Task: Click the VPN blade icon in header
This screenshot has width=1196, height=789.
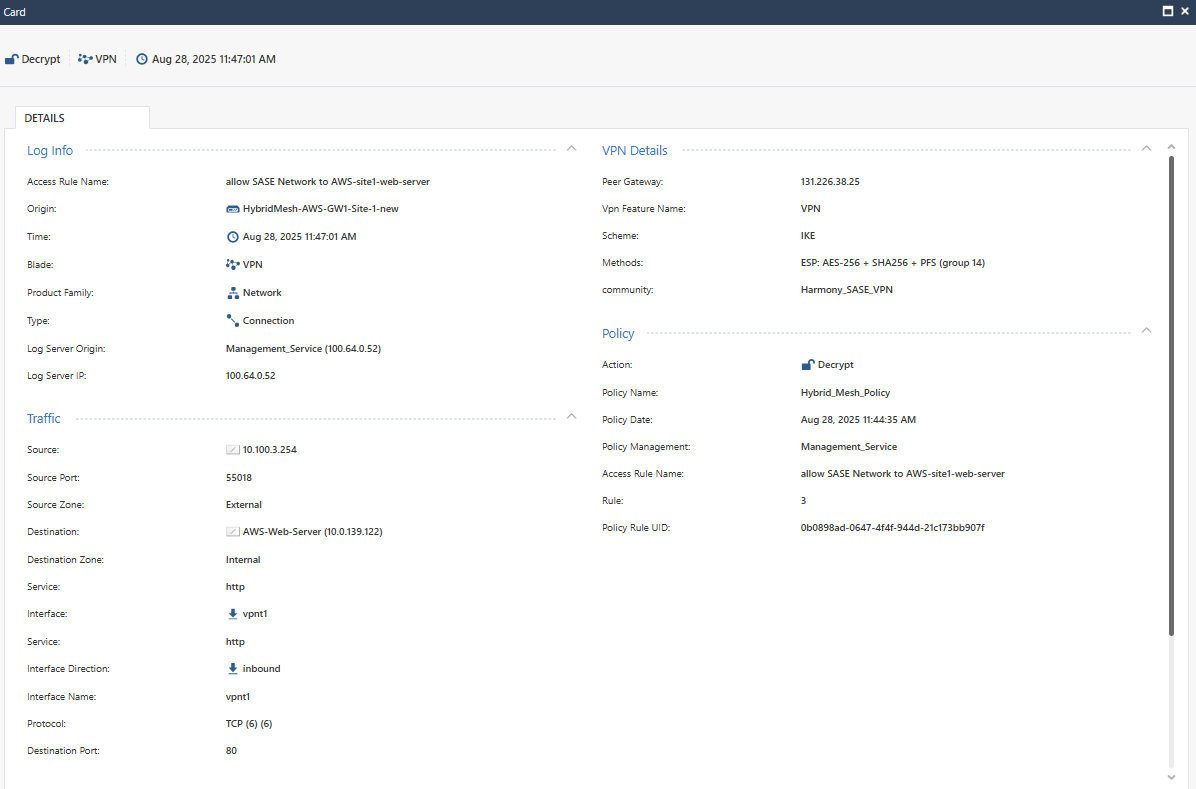Action: tap(85, 59)
